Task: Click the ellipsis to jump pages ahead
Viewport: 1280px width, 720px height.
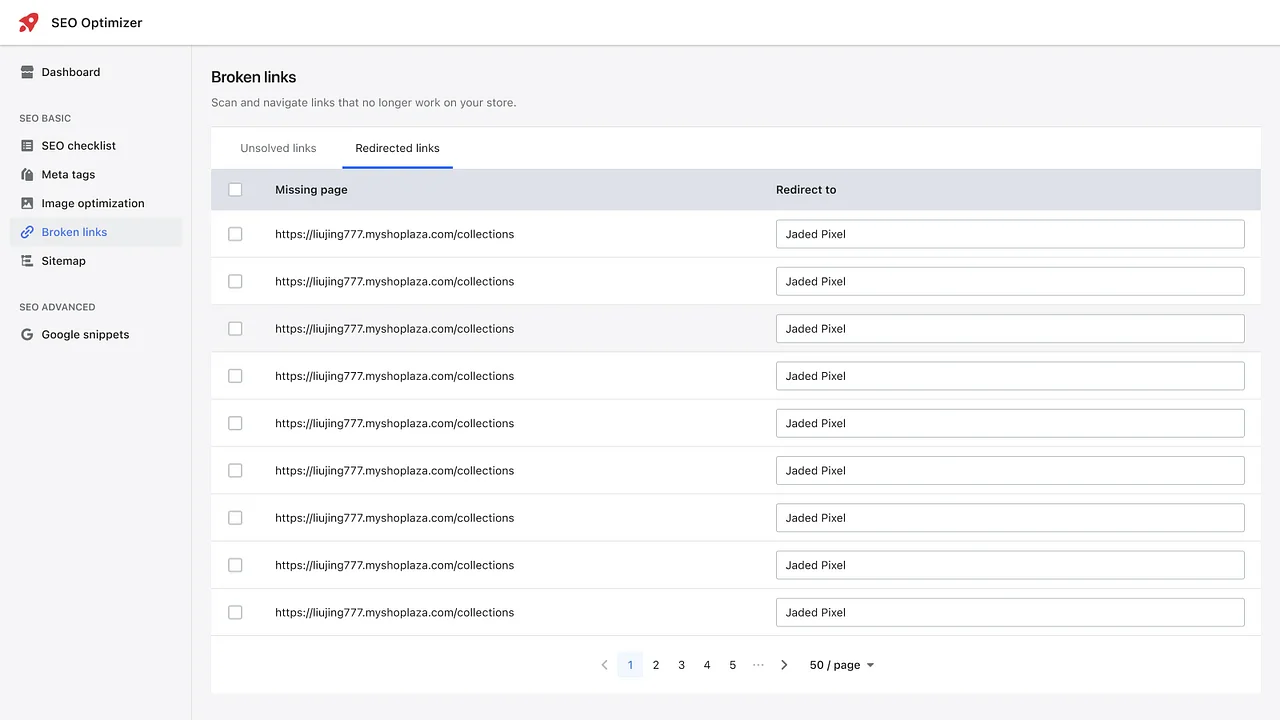Action: (x=758, y=665)
